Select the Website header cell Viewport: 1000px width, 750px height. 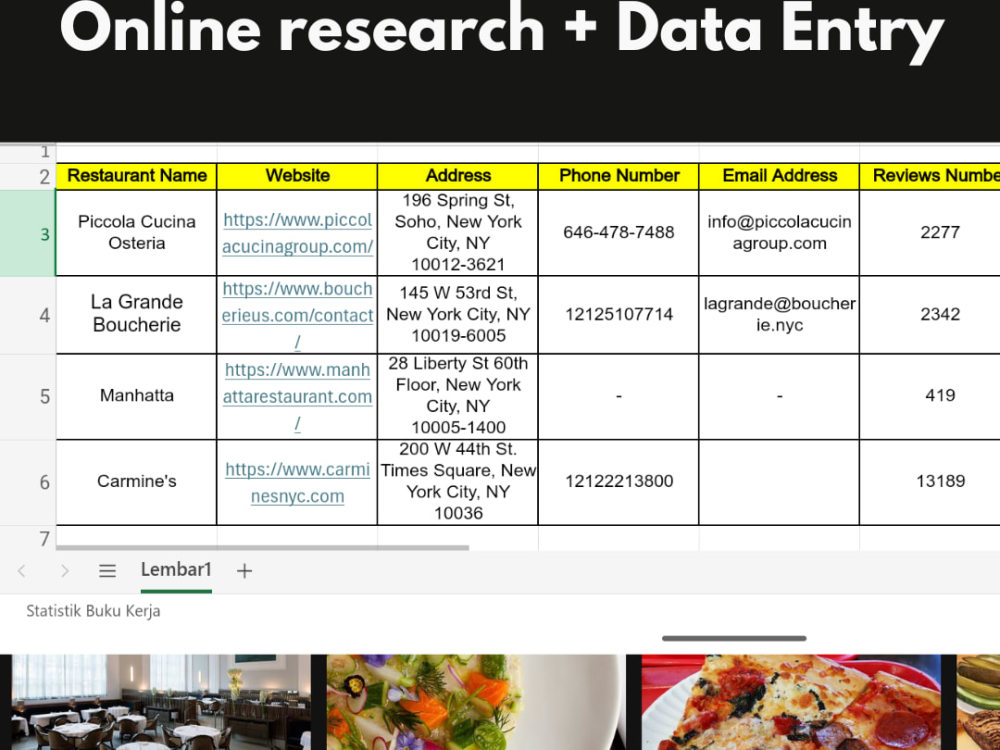[x=297, y=176]
